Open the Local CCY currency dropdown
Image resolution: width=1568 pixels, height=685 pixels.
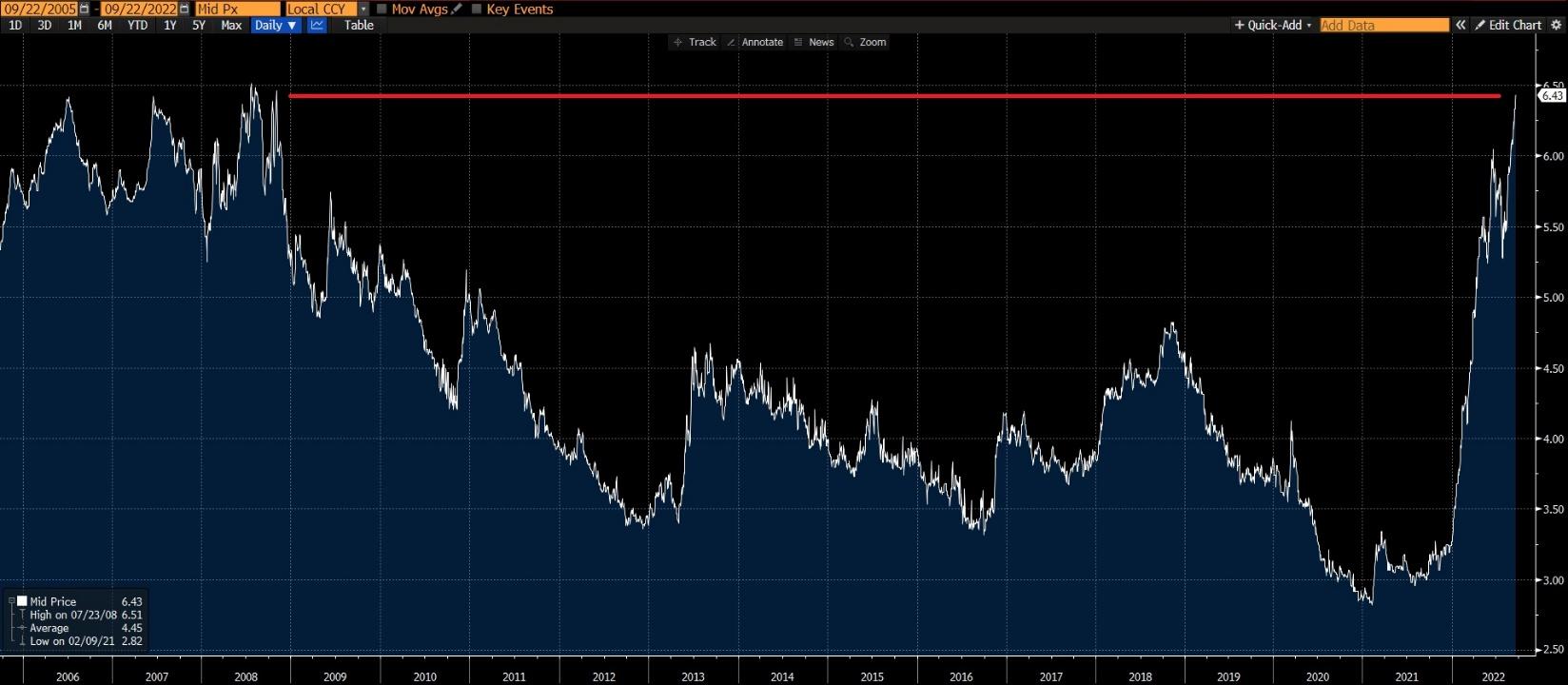tap(363, 9)
